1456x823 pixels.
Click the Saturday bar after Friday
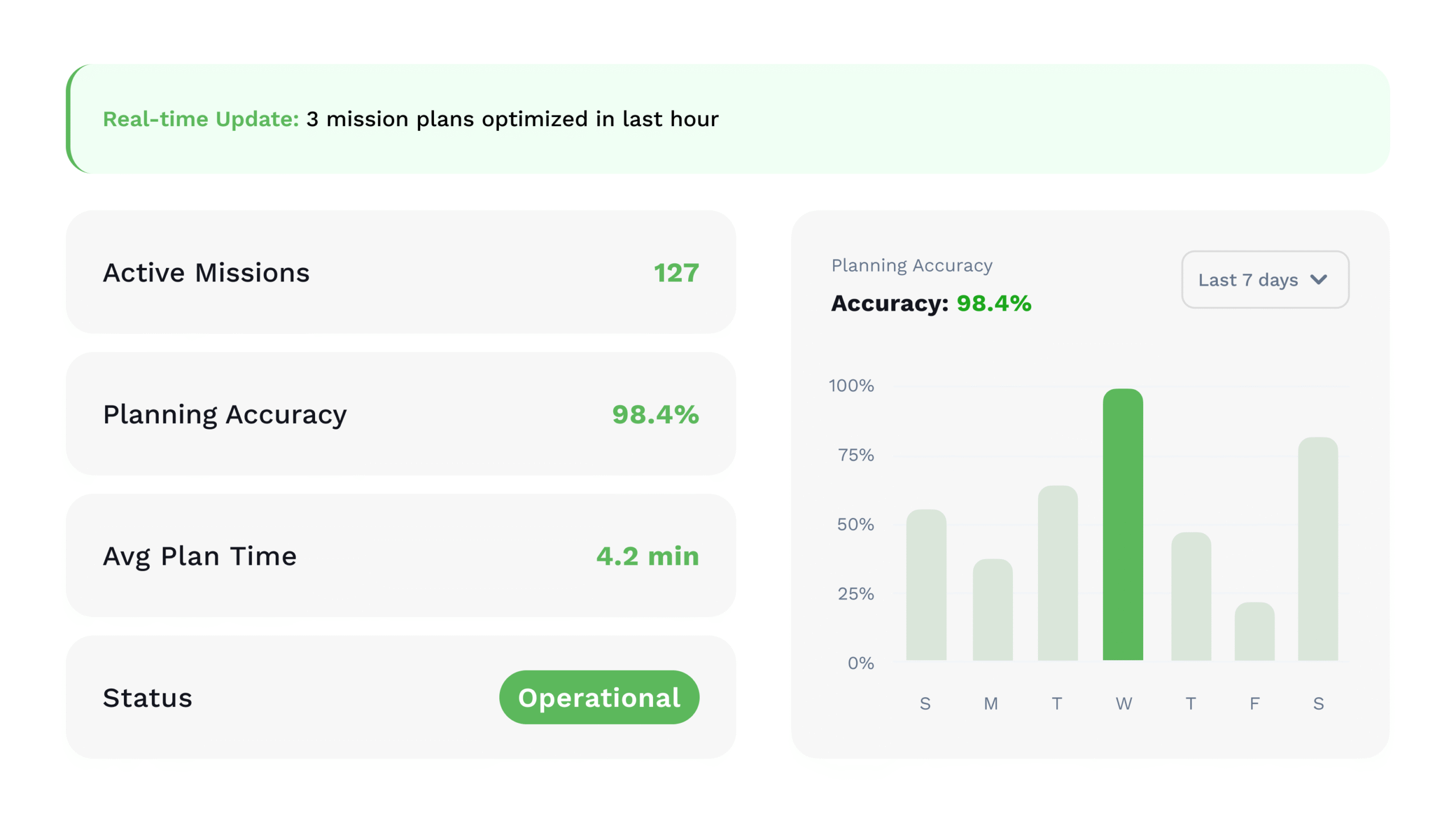click(1317, 548)
